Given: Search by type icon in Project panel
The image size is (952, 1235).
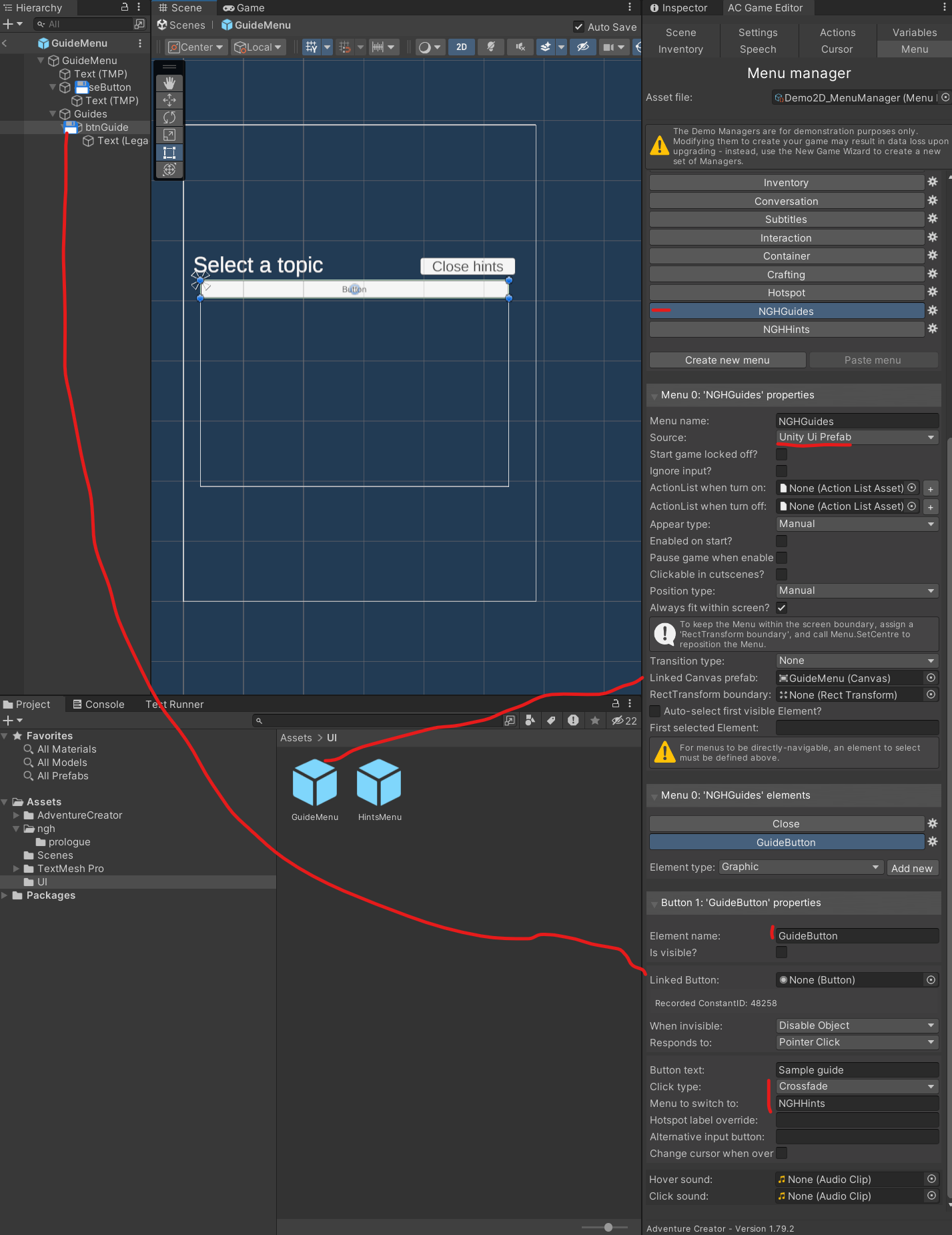Looking at the screenshot, I should tap(530, 721).
